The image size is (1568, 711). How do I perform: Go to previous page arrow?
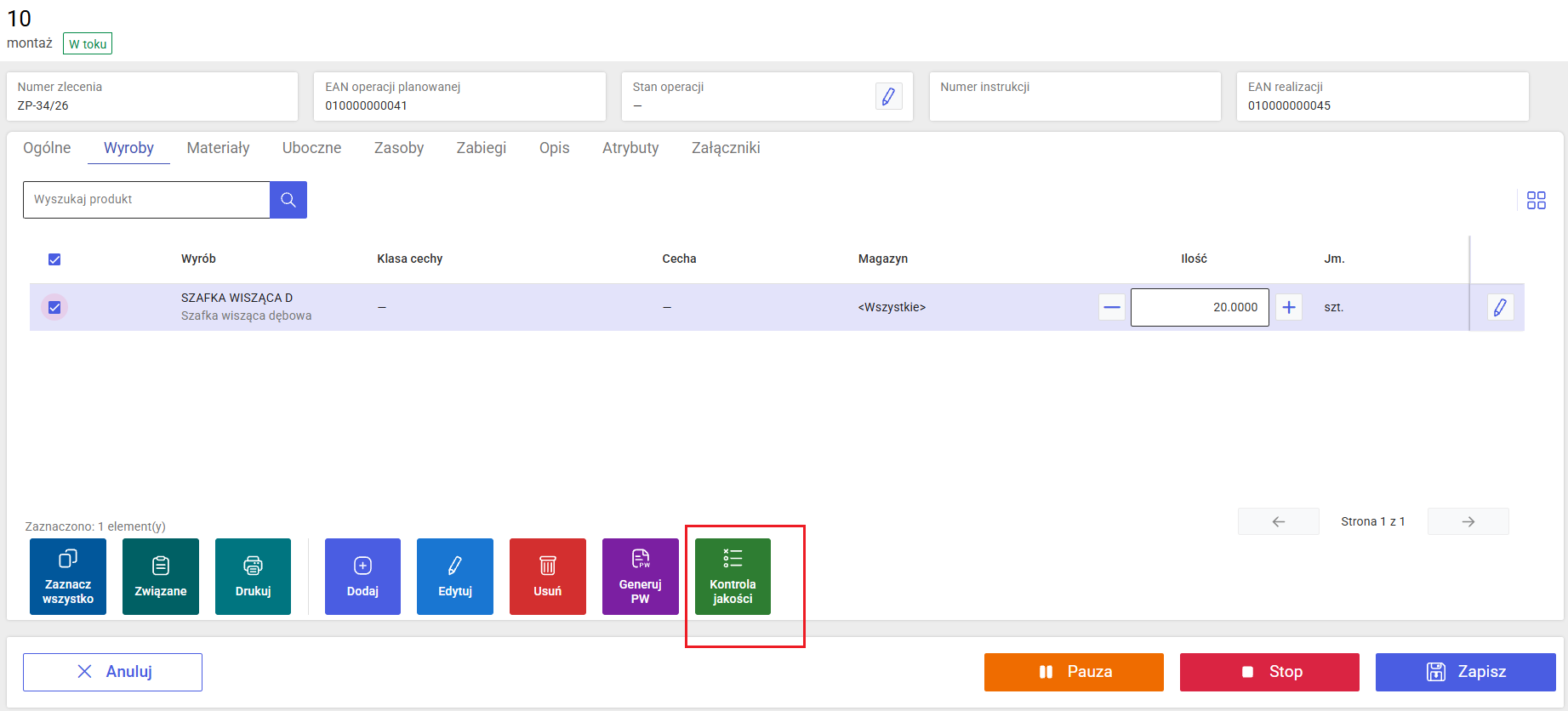pyautogui.click(x=1278, y=521)
